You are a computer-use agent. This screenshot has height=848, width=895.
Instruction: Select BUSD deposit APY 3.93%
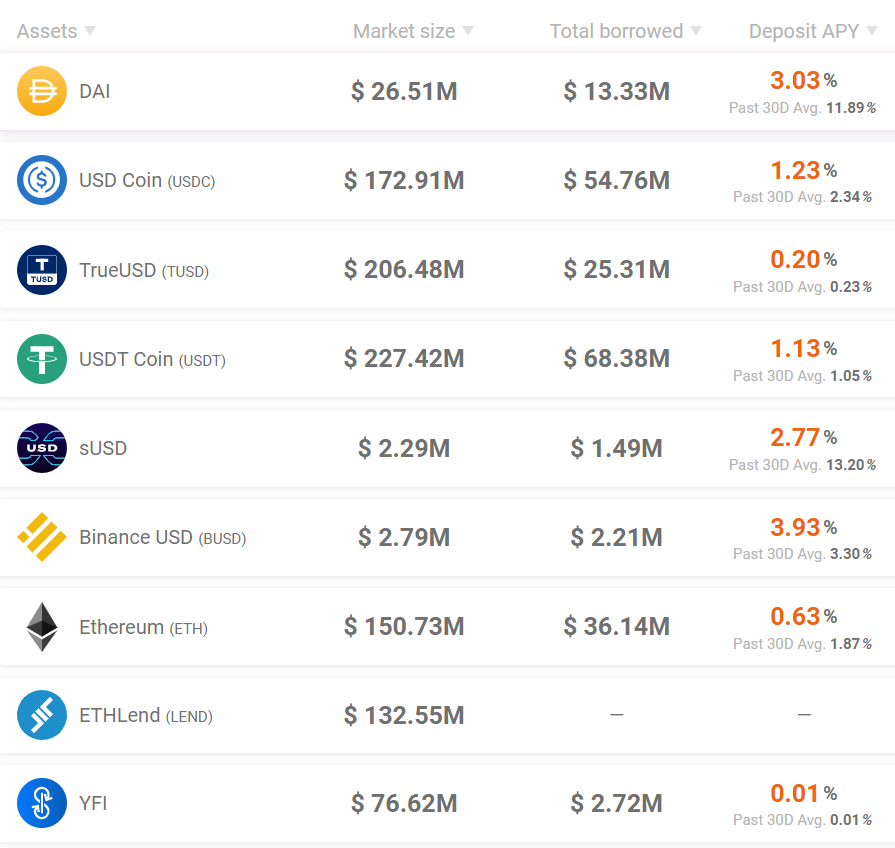tap(804, 527)
